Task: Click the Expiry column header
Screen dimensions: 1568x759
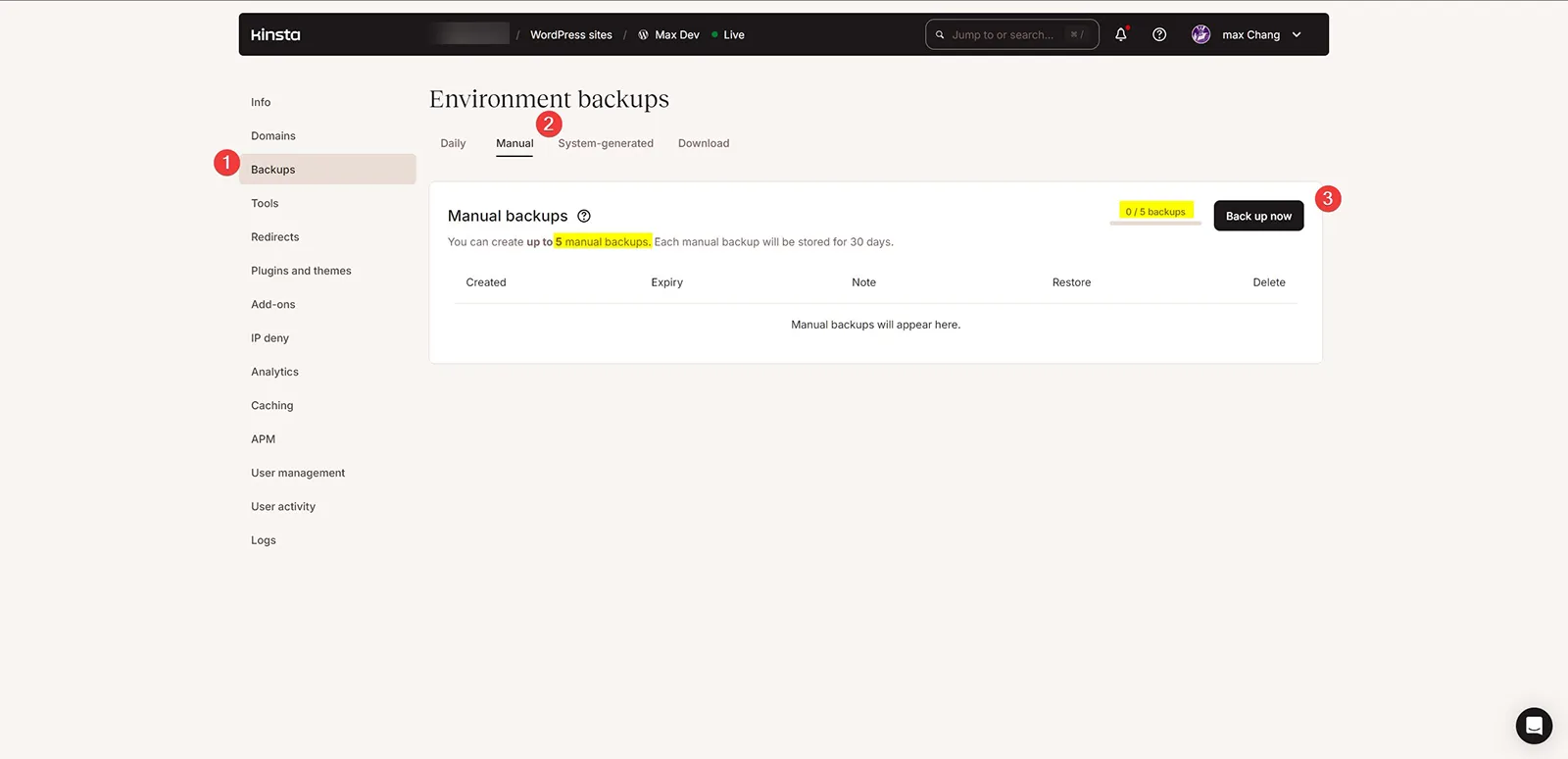Action: tap(667, 282)
